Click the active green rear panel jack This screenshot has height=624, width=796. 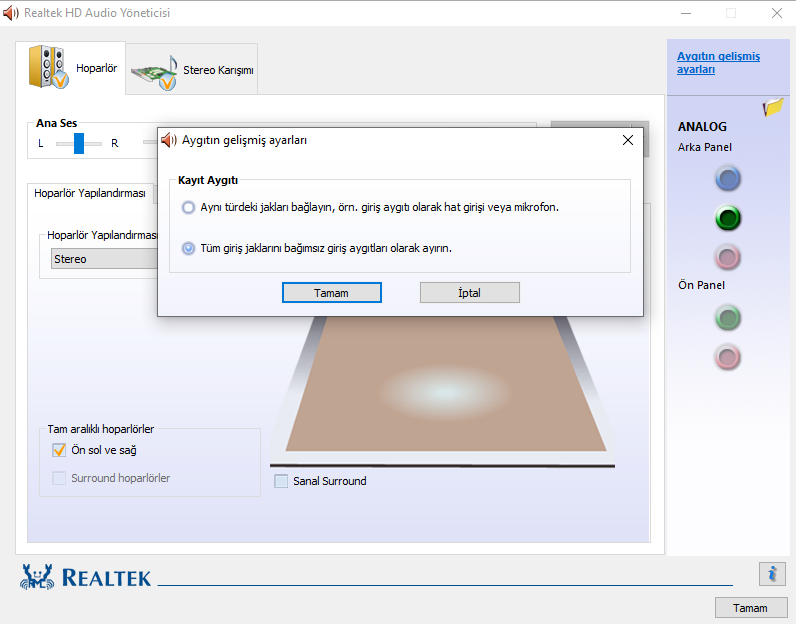click(x=727, y=218)
